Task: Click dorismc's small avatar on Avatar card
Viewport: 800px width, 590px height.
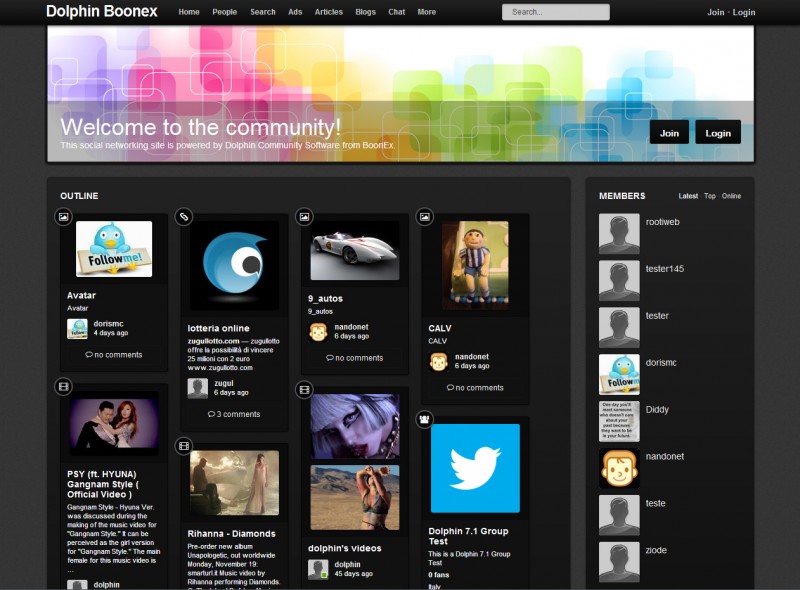Action: (78, 329)
